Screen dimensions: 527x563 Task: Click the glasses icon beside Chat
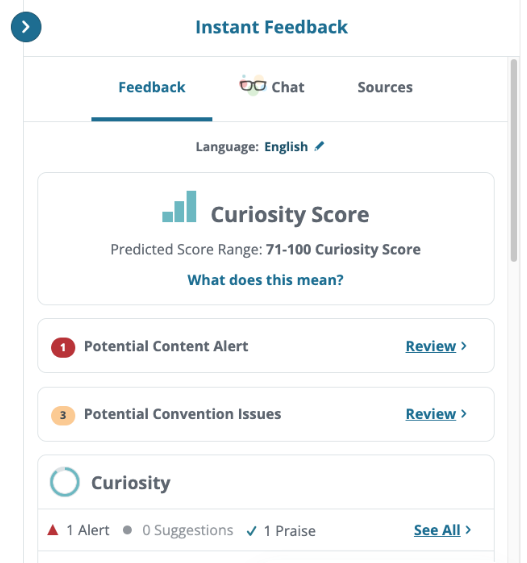pos(253,85)
